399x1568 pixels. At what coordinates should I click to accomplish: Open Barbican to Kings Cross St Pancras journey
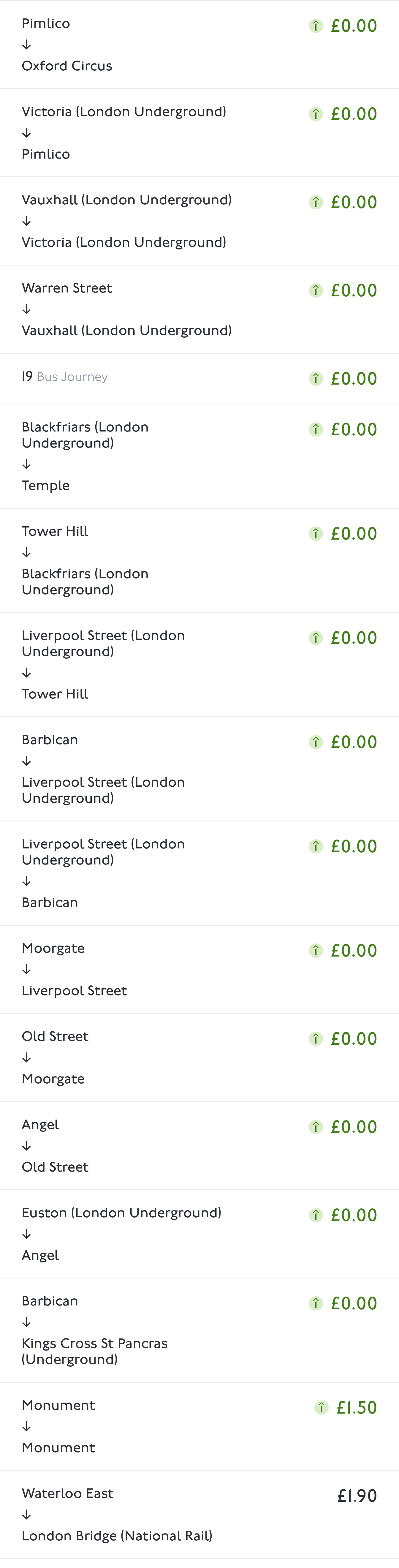point(199,1330)
